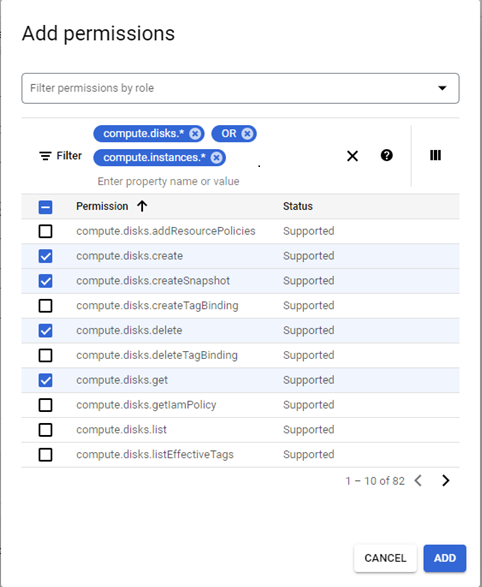
Task: Go to the next page of permissions
Action: coord(445,480)
